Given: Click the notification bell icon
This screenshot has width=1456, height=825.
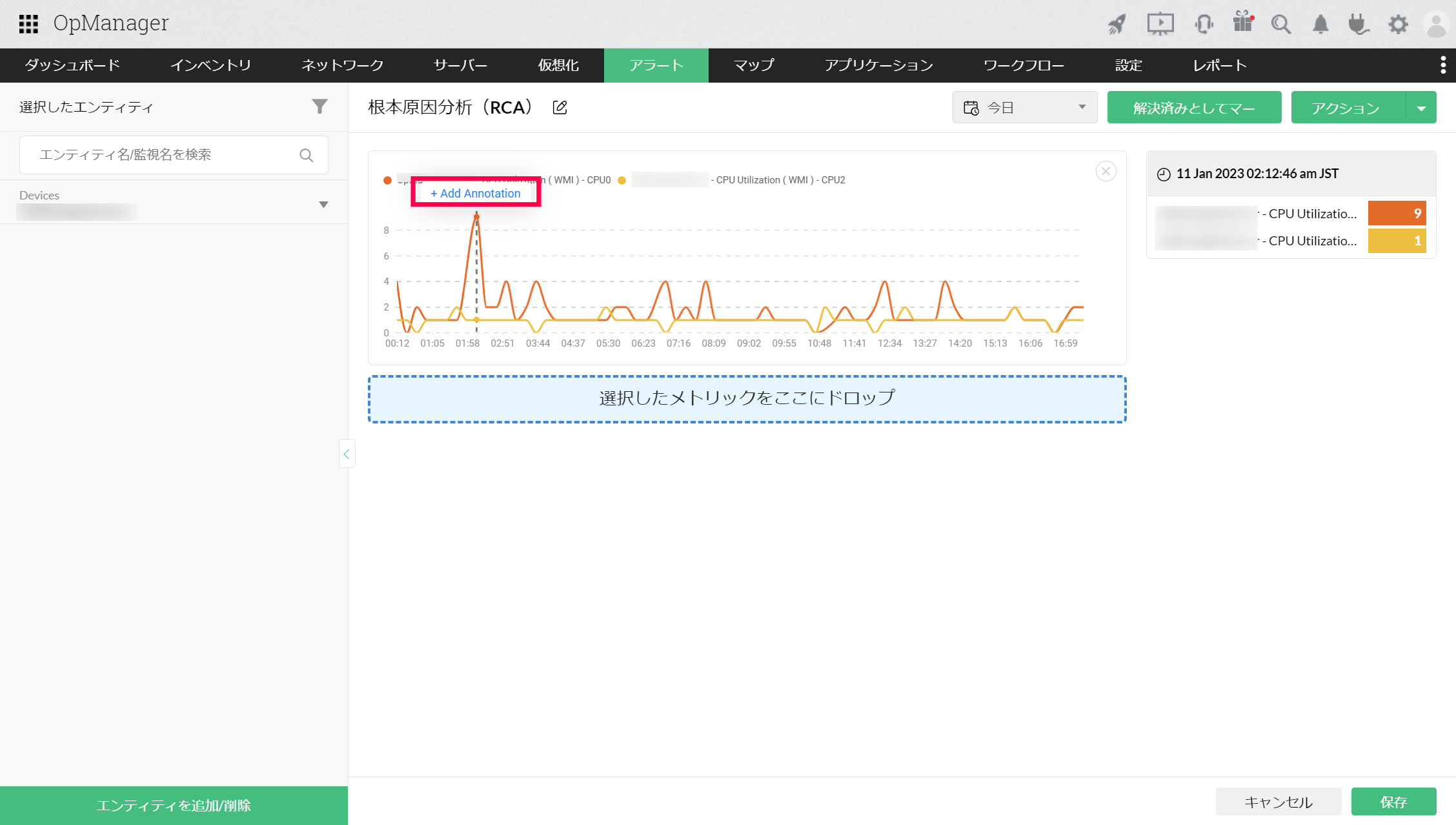Looking at the screenshot, I should 1320,25.
